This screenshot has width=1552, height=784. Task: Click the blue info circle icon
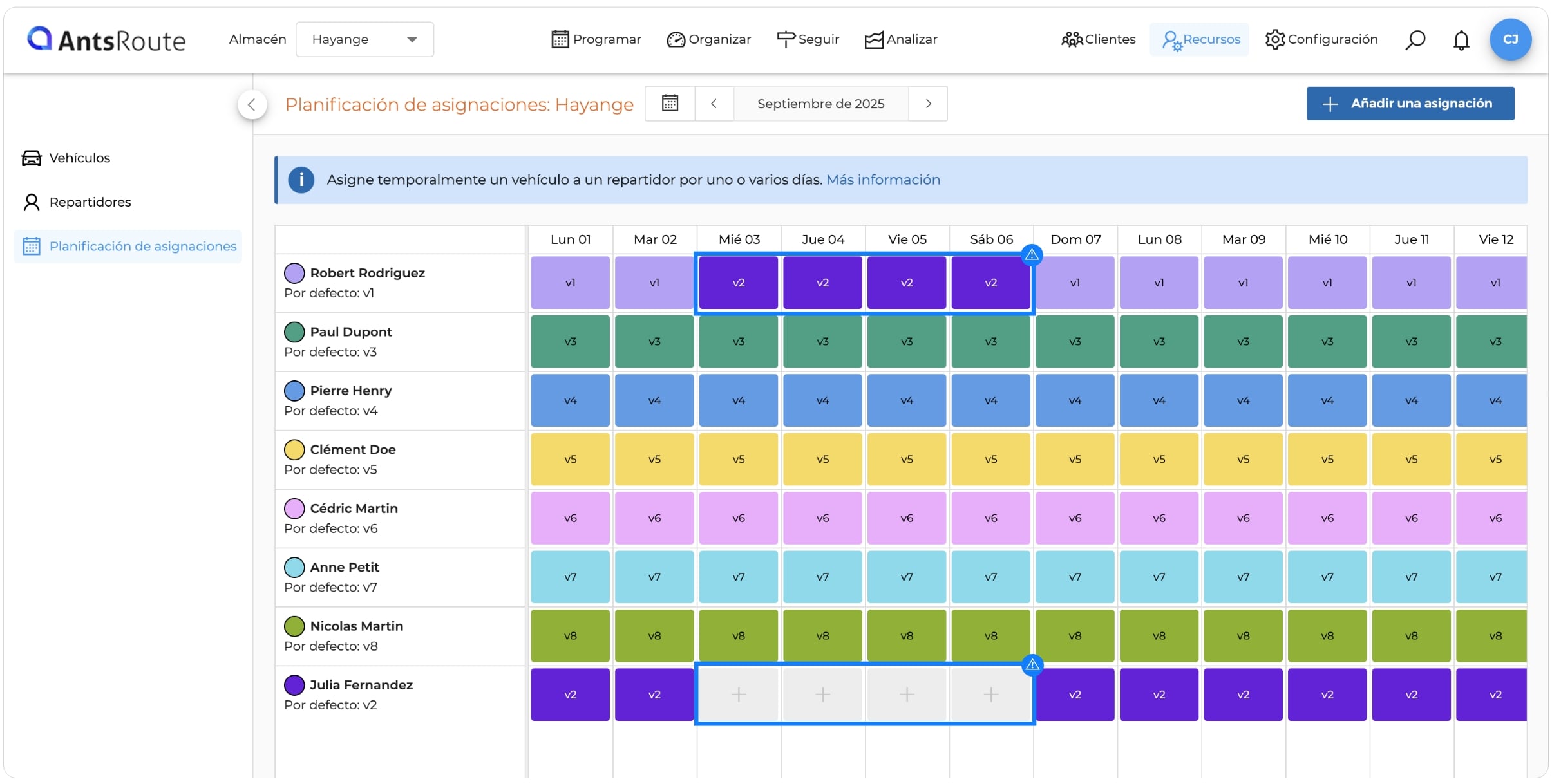[x=301, y=180]
